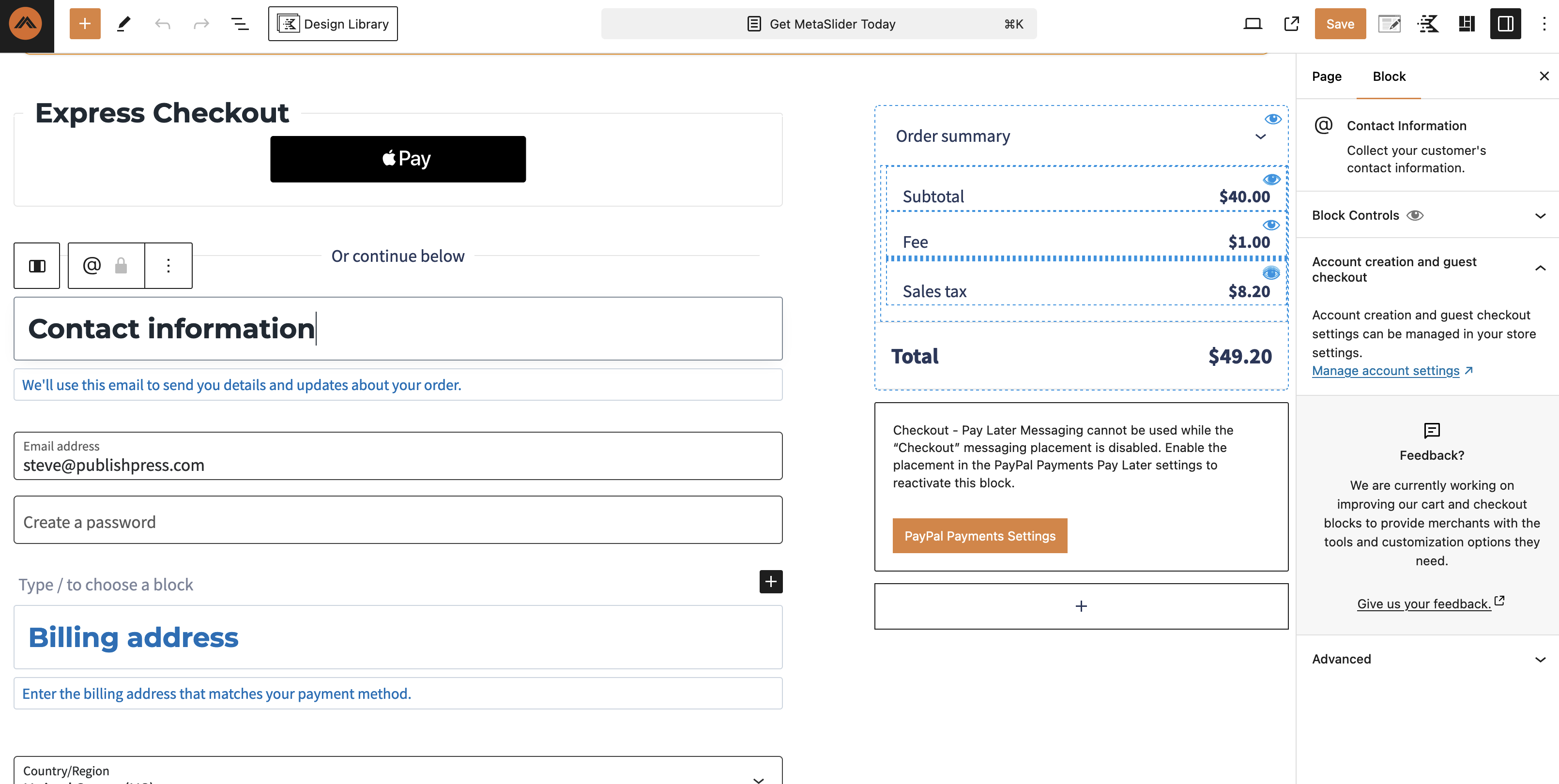This screenshot has height=784, width=1559.
Task: Toggle visibility eye on Subtotal row
Action: tap(1271, 179)
